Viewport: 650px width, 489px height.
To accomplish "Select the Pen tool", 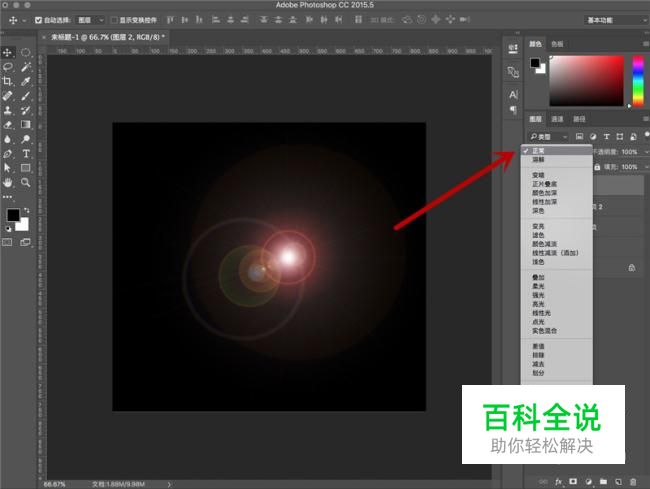I will click(x=7, y=154).
